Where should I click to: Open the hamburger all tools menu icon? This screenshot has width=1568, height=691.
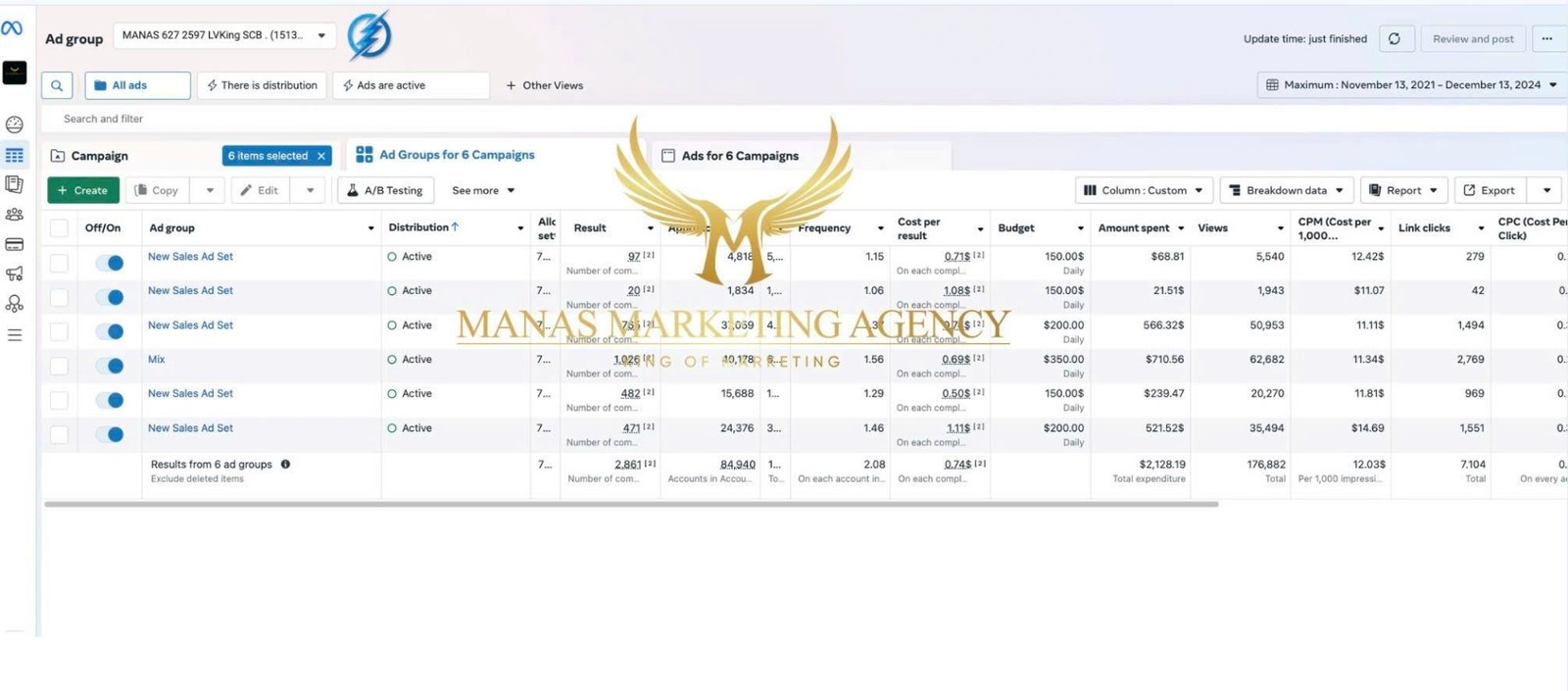point(15,335)
